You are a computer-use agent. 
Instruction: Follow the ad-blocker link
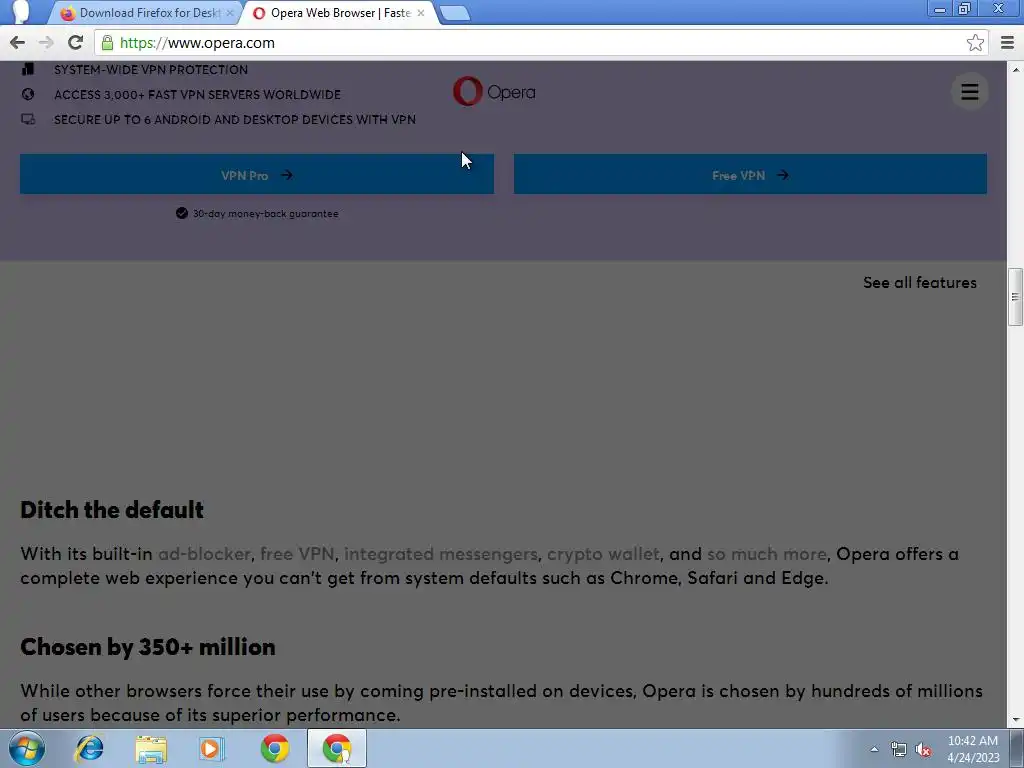(204, 554)
